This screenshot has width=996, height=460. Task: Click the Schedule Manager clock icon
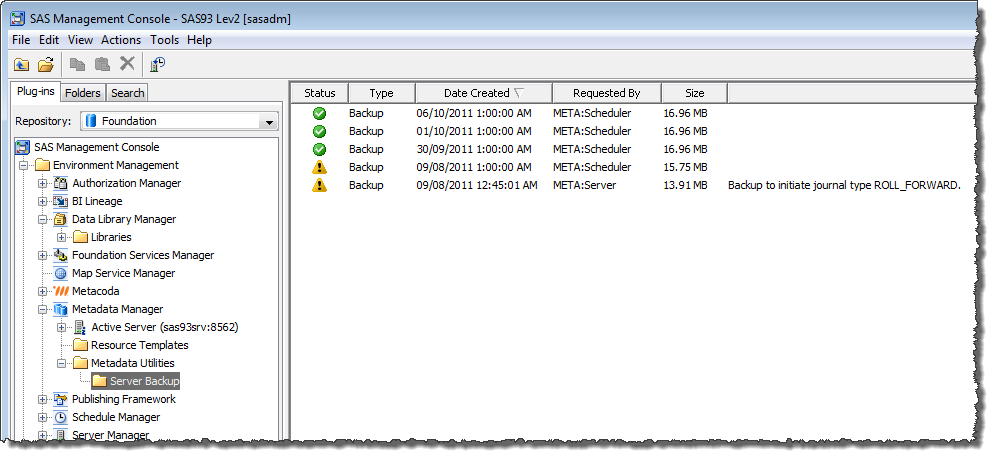61,417
